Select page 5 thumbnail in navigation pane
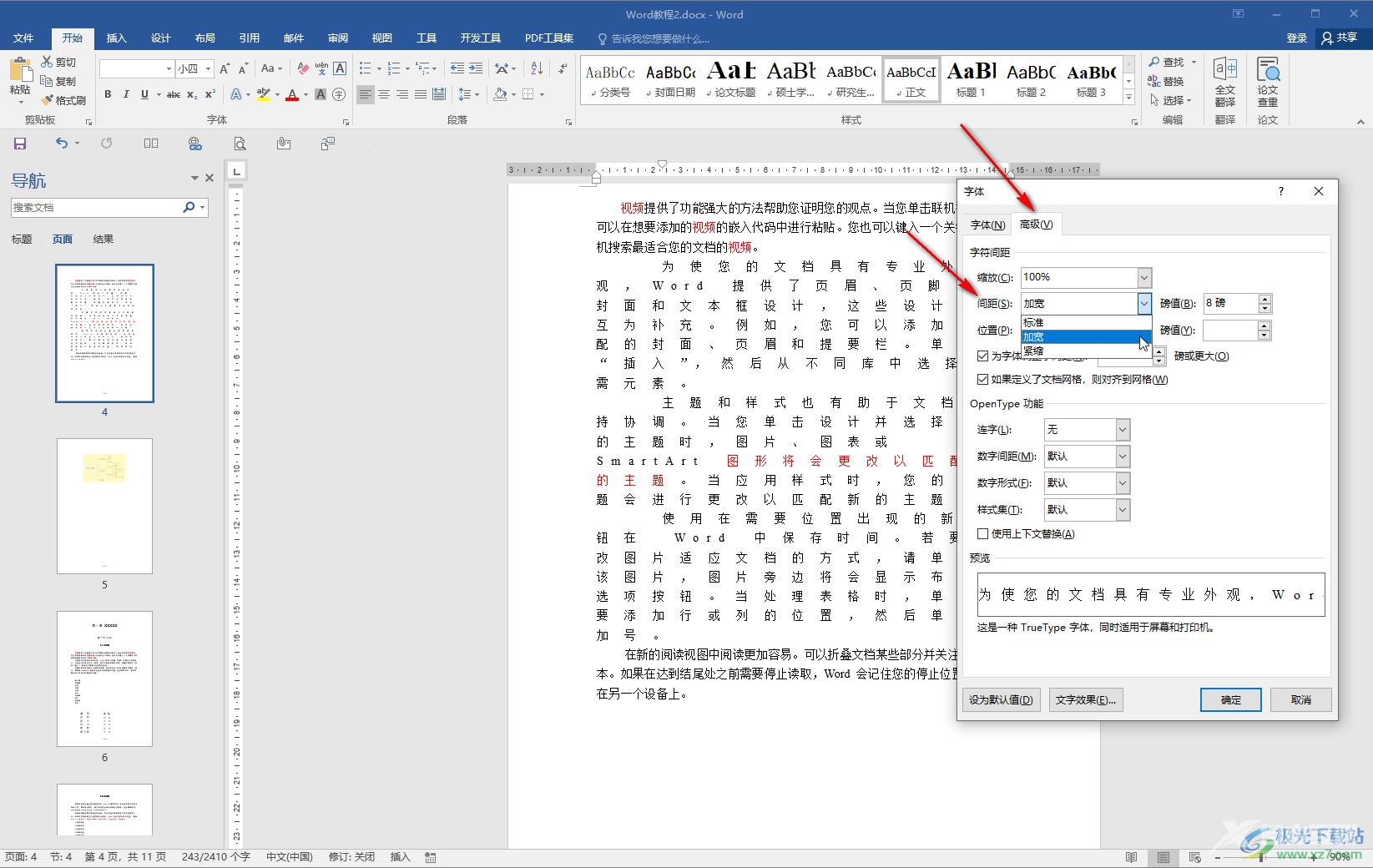 point(104,506)
